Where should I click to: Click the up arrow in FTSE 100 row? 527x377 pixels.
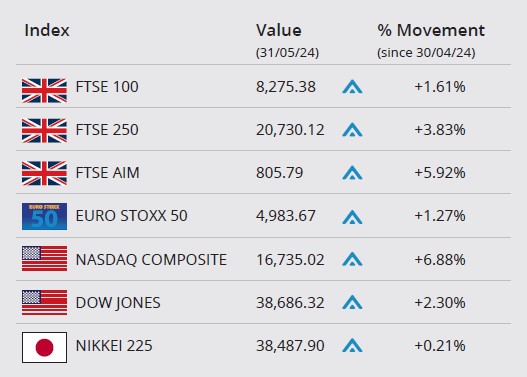point(352,87)
